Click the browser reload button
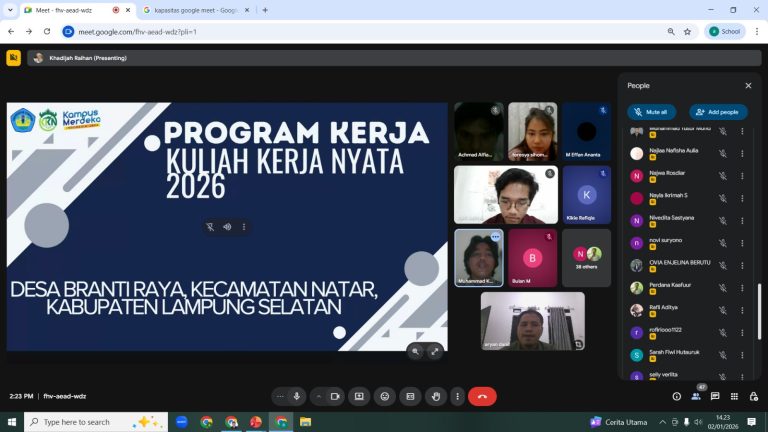 pyautogui.click(x=47, y=31)
